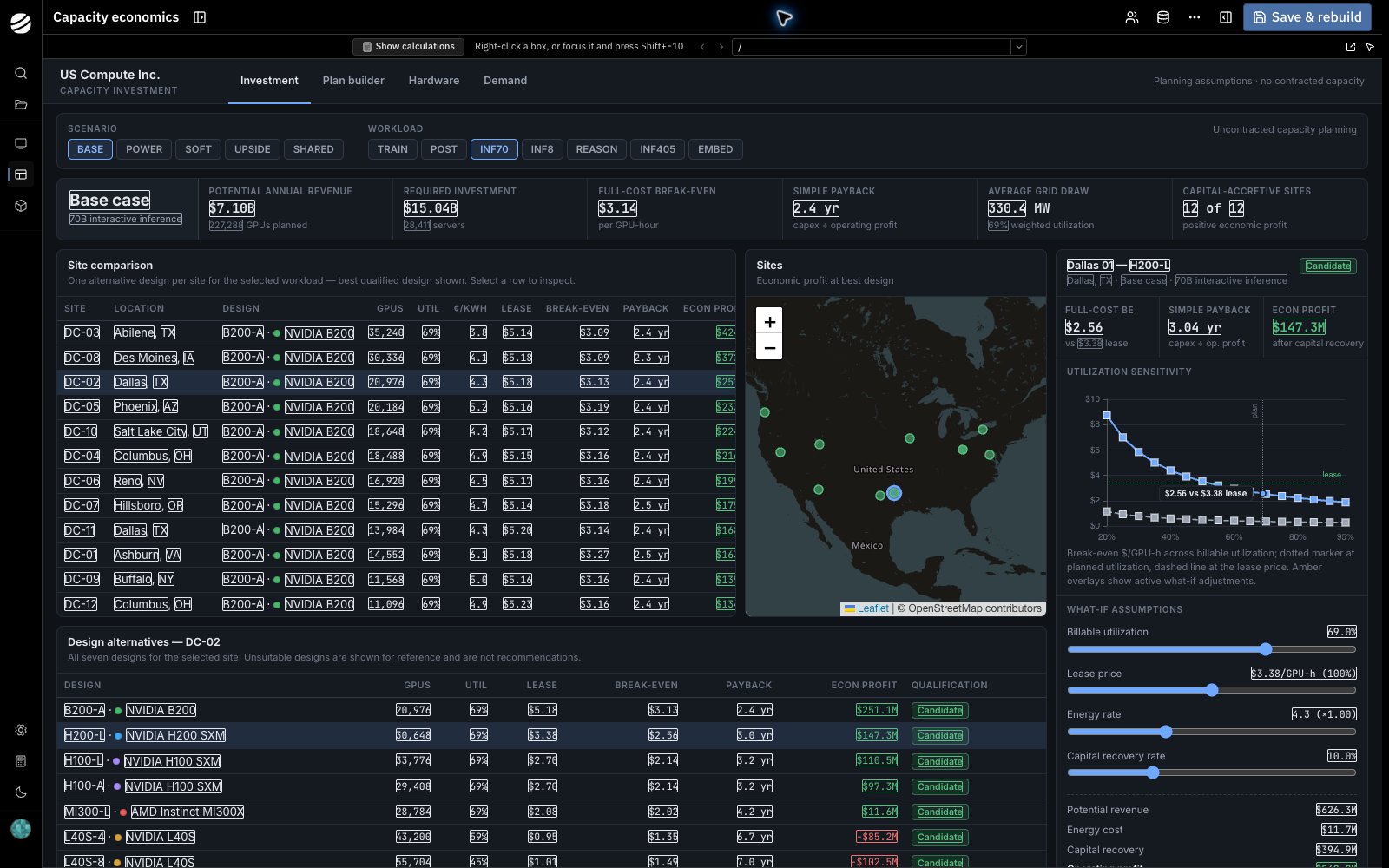Select MI300-L AMD Instinct MI300X design row
The image size is (1389, 868).
click(x=551, y=812)
